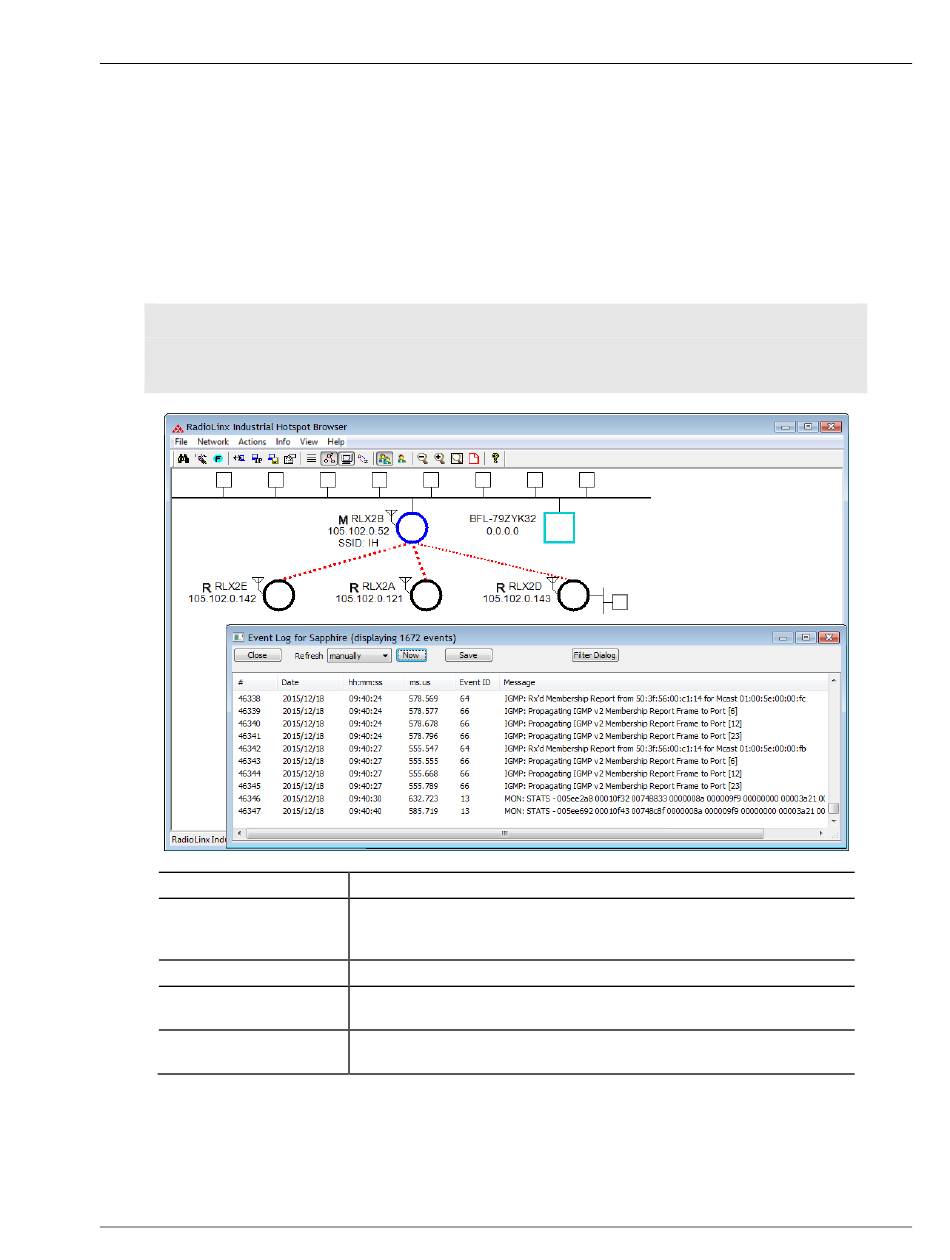Image resolution: width=950 pixels, height=1260 pixels.
Task: Click the Message column header
Action: coord(518,681)
